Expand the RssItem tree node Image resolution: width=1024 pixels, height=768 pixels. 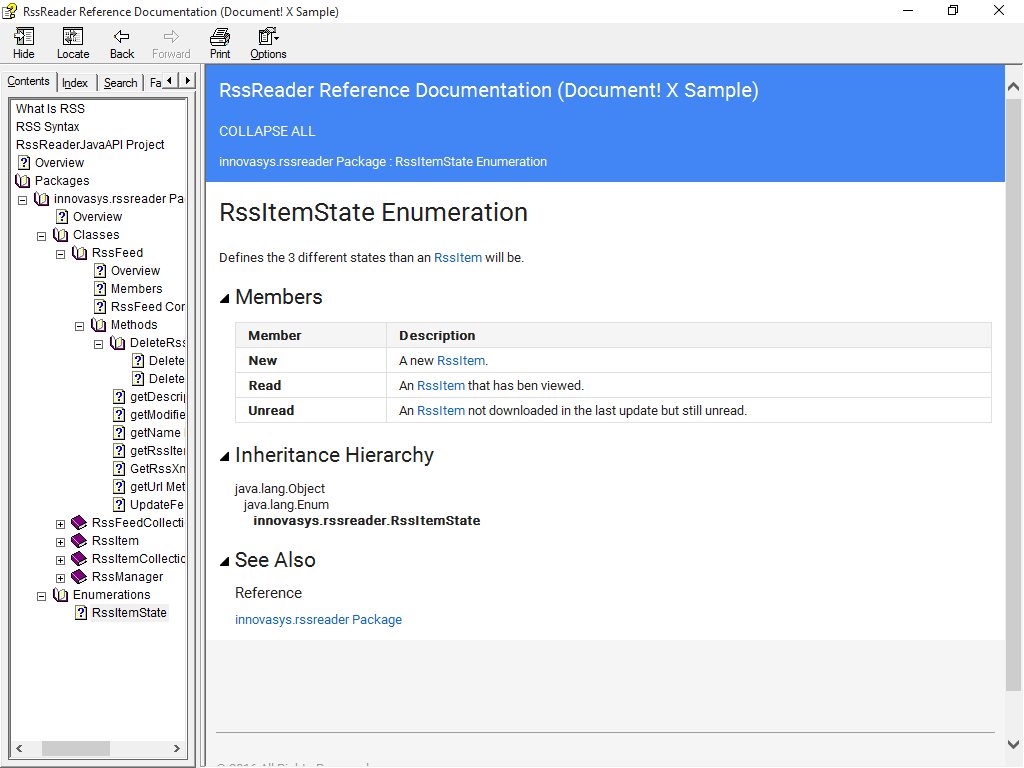(61, 541)
